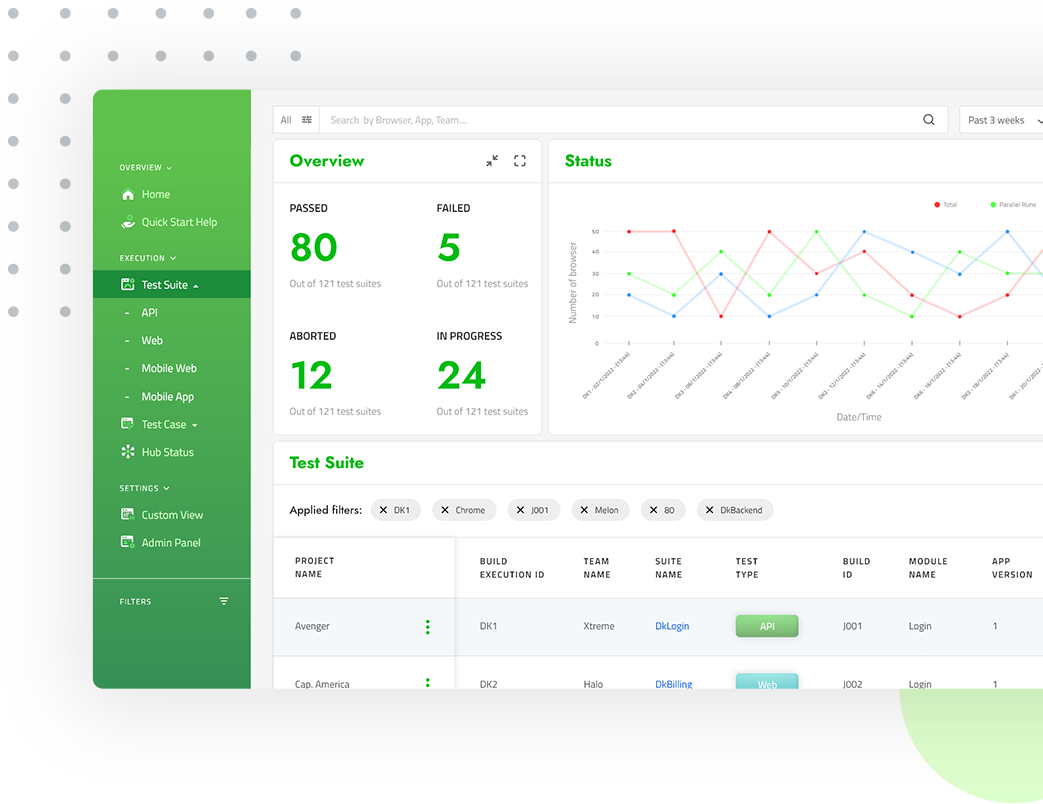Collapse the Test Suite submenu chevron
The image size is (1043, 804).
pyautogui.click(x=196, y=284)
